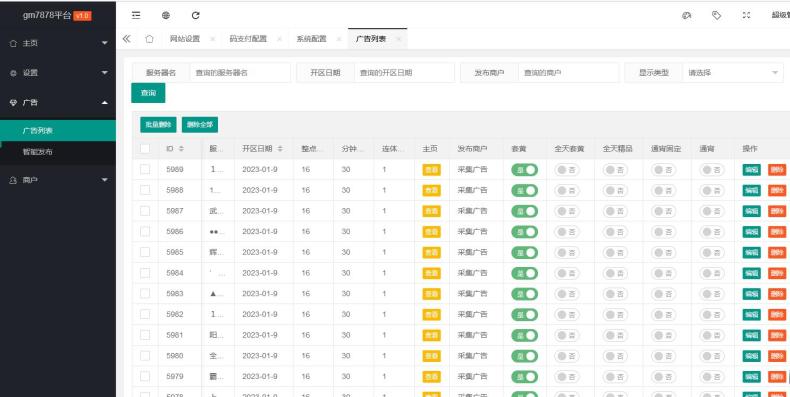This screenshot has height=397, width=790.
Task: Click the red 删除 button for row 5987
Action: click(x=777, y=211)
